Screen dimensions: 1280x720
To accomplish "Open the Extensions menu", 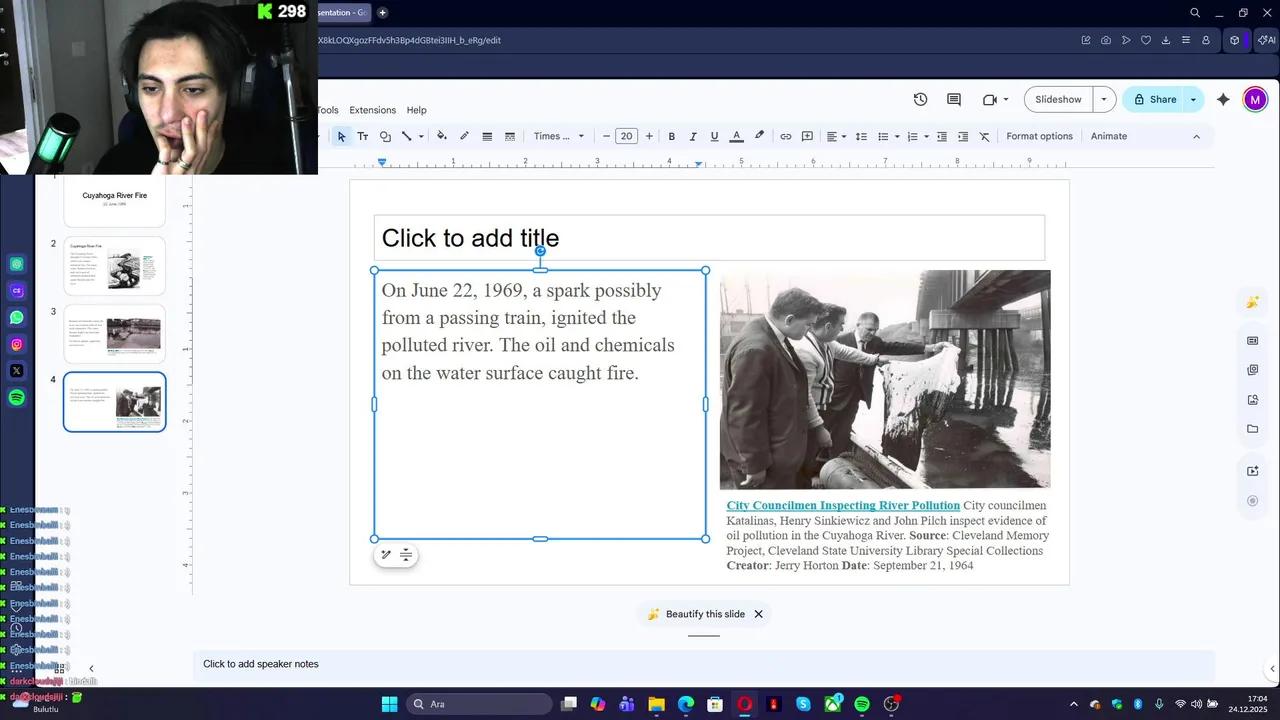I will [x=372, y=110].
